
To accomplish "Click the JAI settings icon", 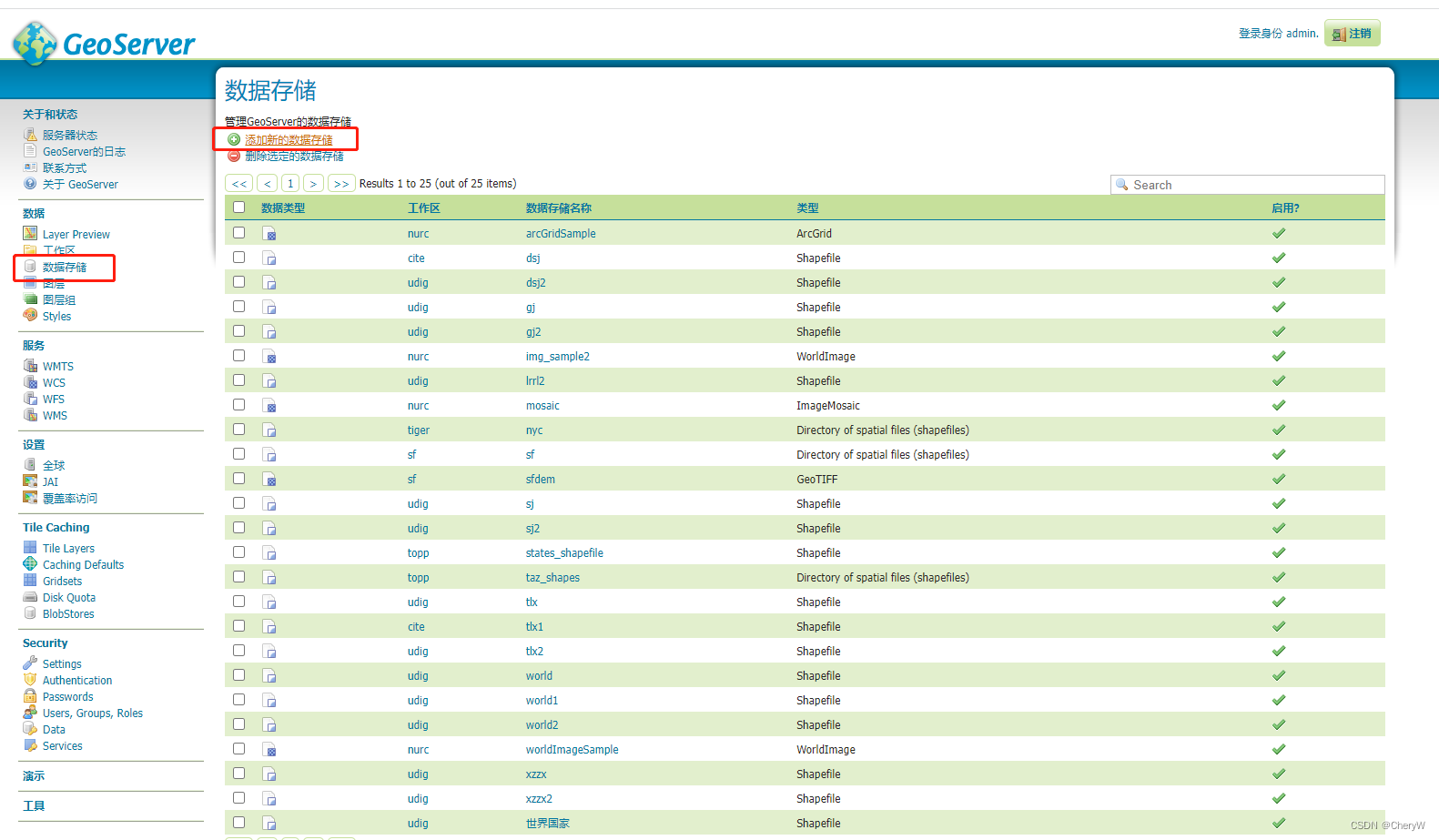I will tap(30, 481).
